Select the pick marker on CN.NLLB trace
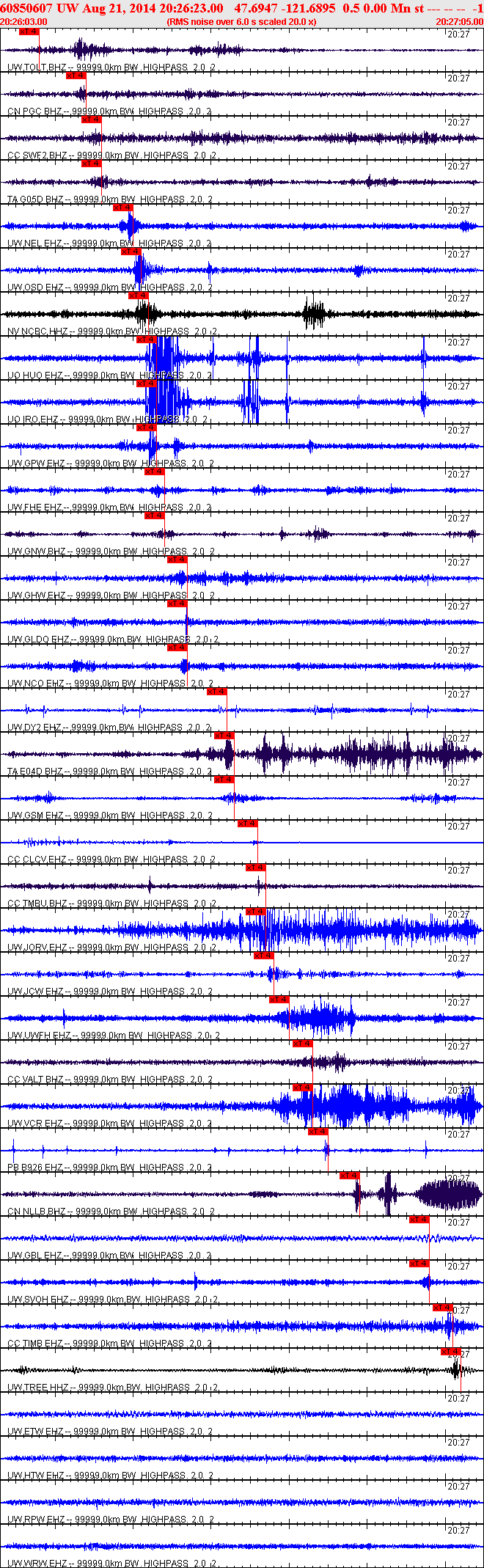The width and height of the screenshot is (484, 1568). tap(351, 1176)
